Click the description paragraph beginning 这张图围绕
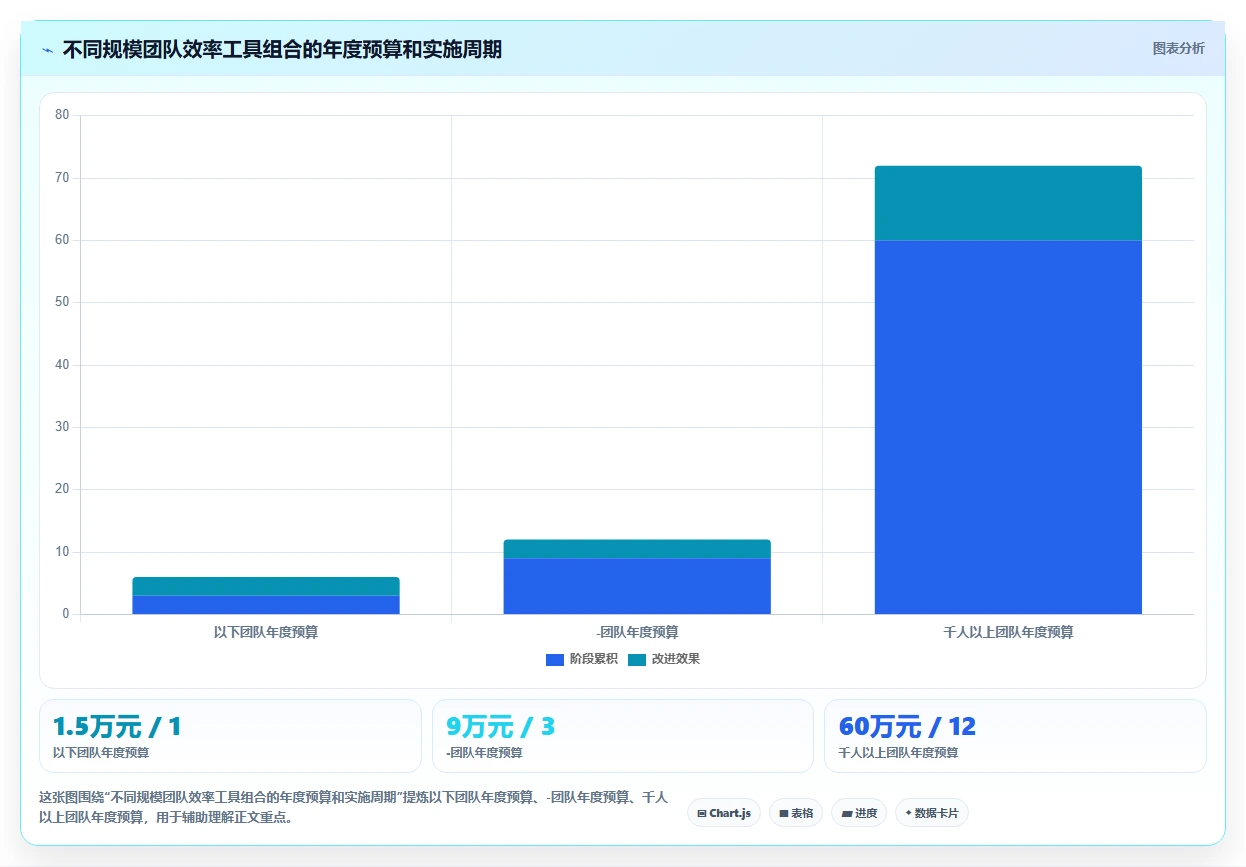The width and height of the screenshot is (1246, 867). (x=353, y=807)
